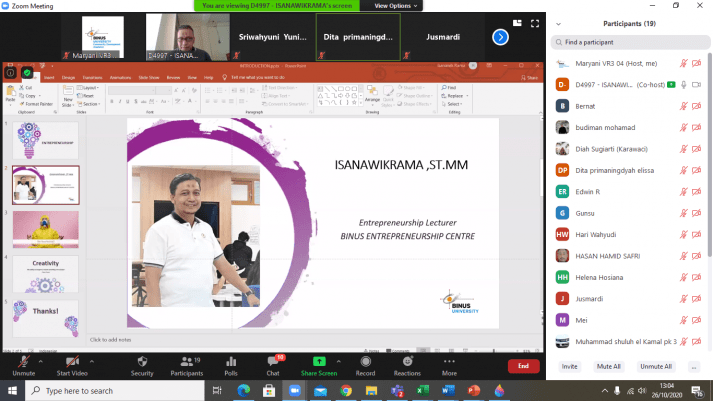Click Find a participant search field

pyautogui.click(x=630, y=42)
